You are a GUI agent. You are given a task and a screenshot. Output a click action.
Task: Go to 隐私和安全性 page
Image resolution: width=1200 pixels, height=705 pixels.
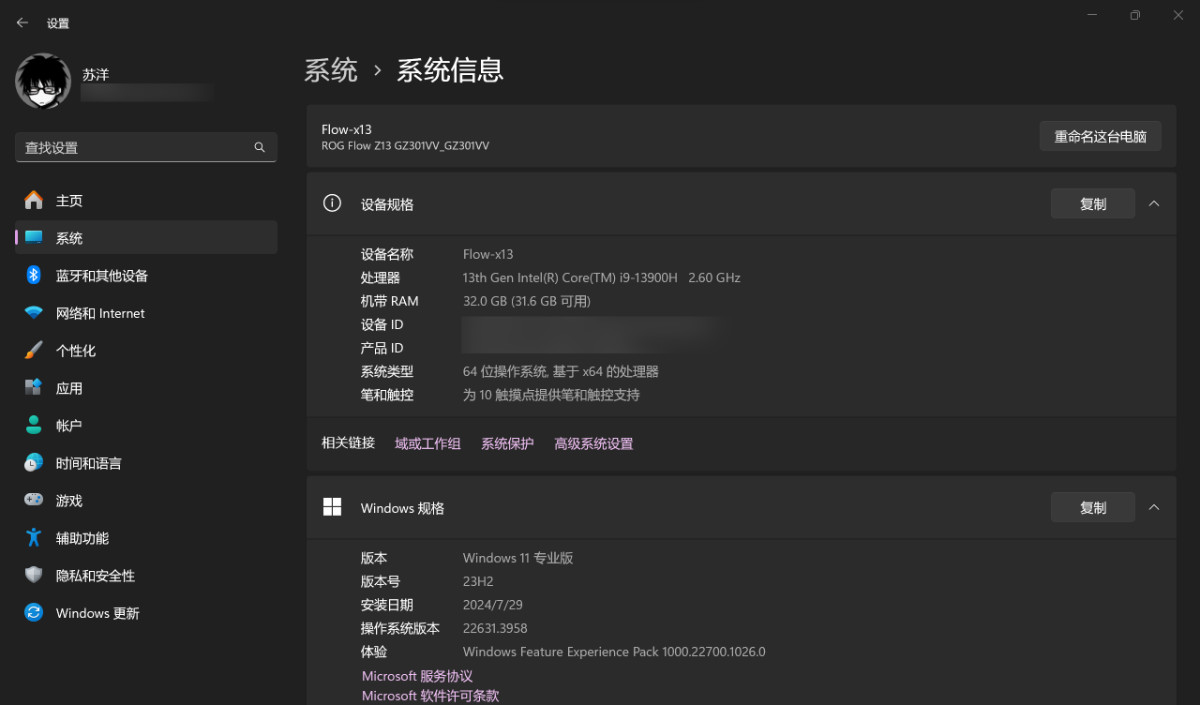point(146,575)
